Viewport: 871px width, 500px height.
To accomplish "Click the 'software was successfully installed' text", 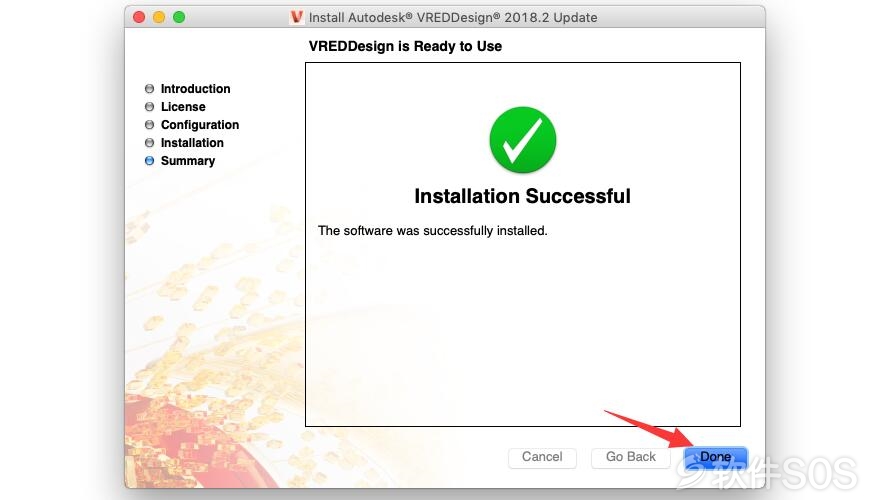I will pos(433,231).
